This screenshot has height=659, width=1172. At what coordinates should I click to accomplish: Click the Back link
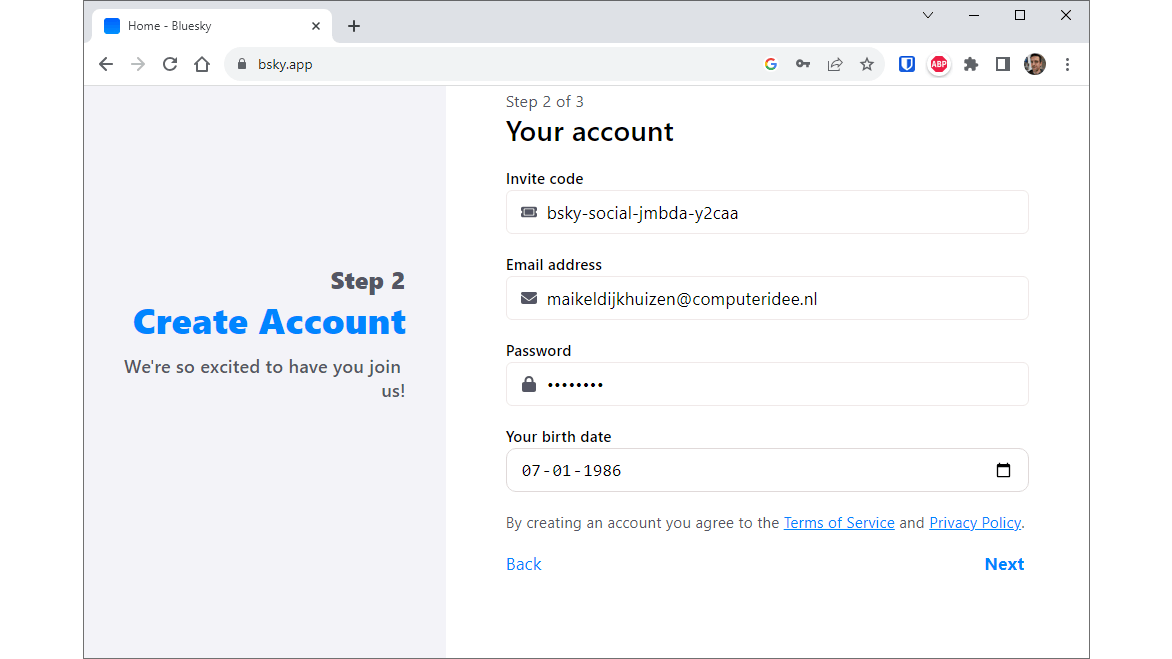click(x=523, y=564)
